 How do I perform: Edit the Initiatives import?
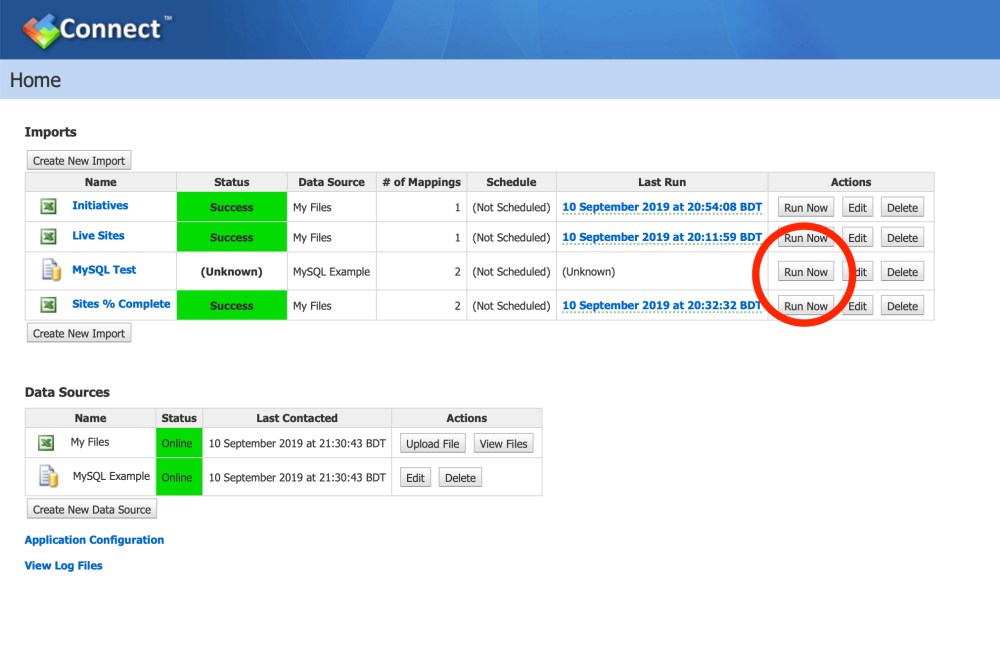tap(857, 207)
